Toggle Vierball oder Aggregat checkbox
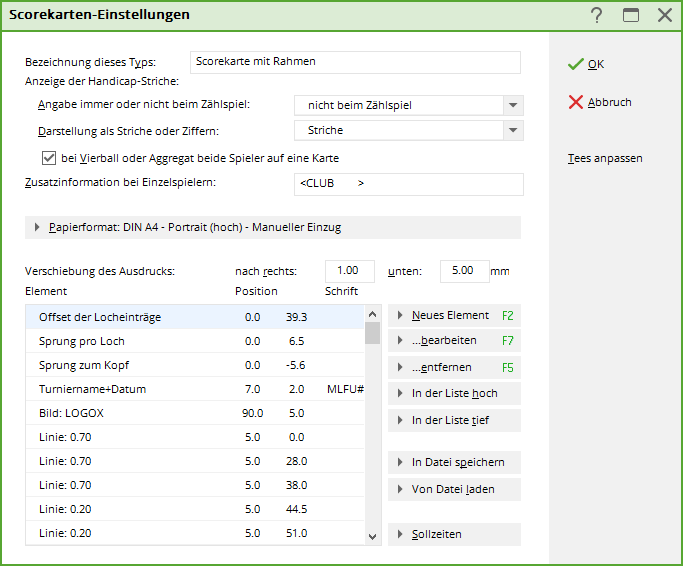The width and height of the screenshot is (683, 566). click(49, 158)
